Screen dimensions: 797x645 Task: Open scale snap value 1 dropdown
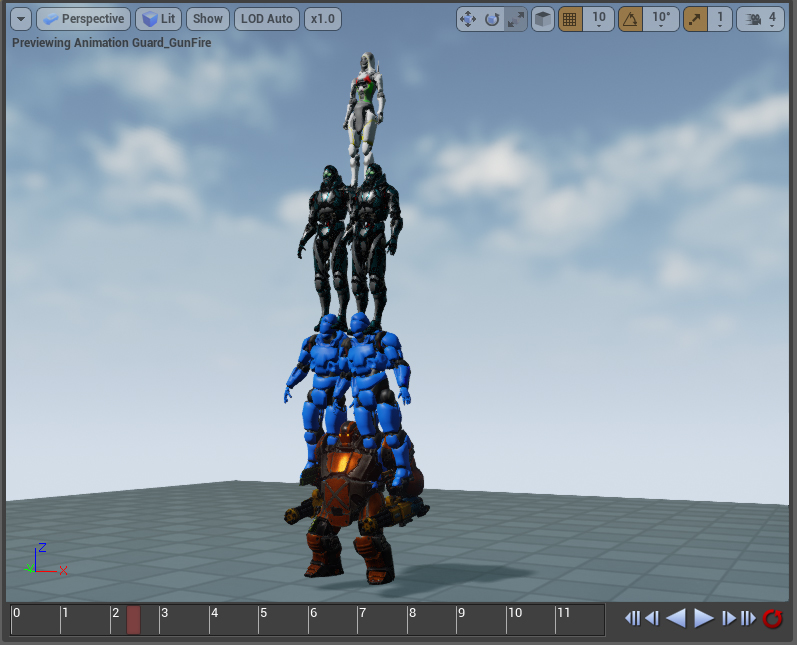(x=720, y=19)
